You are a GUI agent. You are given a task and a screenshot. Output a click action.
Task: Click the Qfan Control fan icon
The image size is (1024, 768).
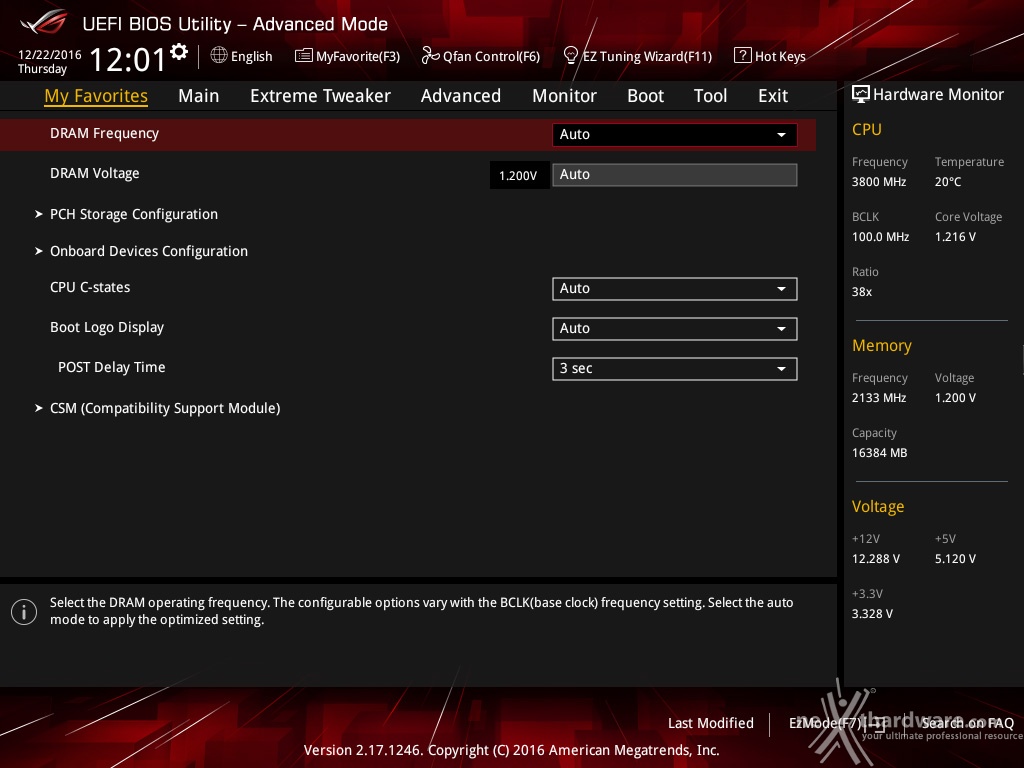[430, 56]
